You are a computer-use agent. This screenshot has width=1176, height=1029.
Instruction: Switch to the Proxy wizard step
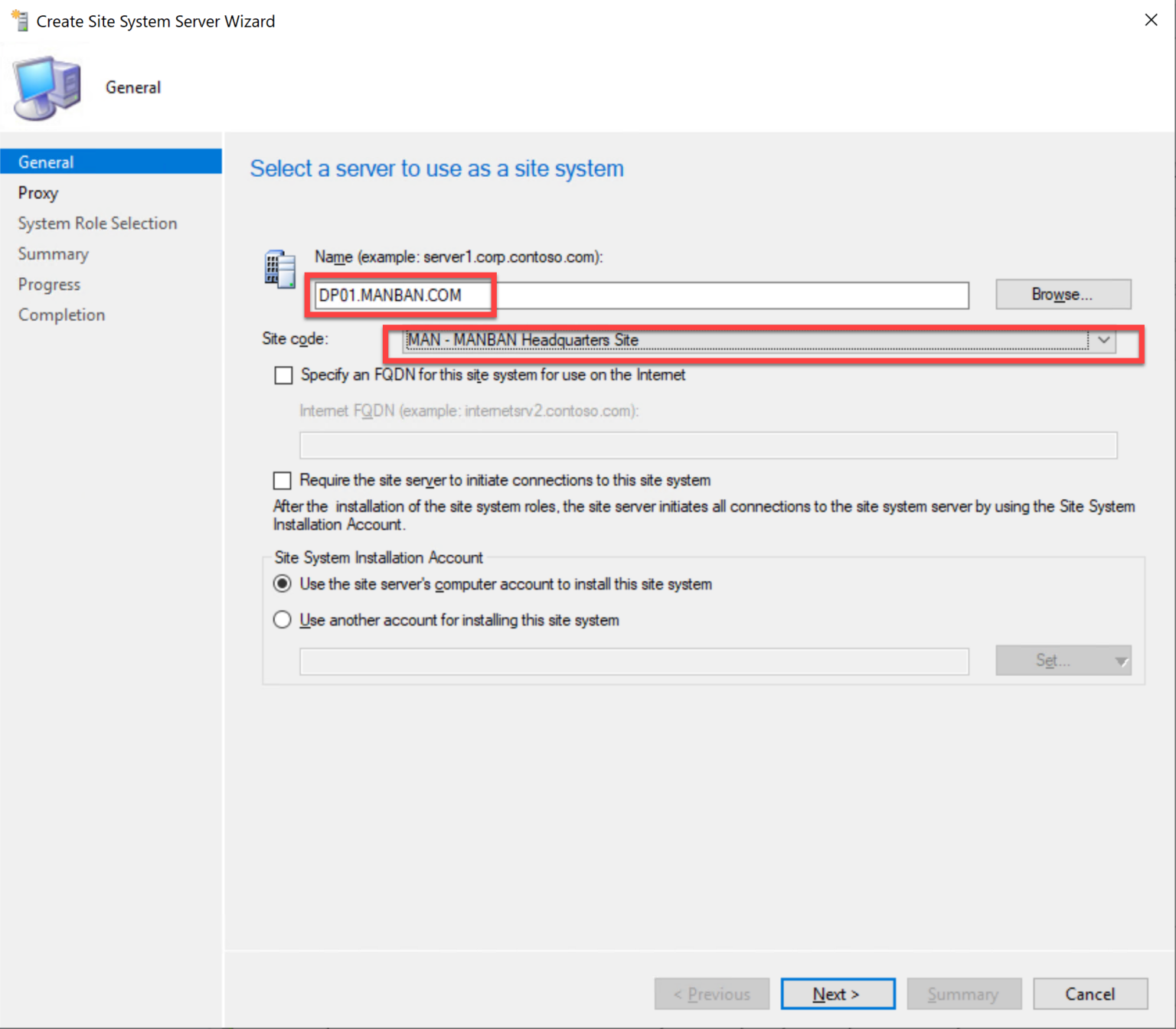pyautogui.click(x=38, y=193)
